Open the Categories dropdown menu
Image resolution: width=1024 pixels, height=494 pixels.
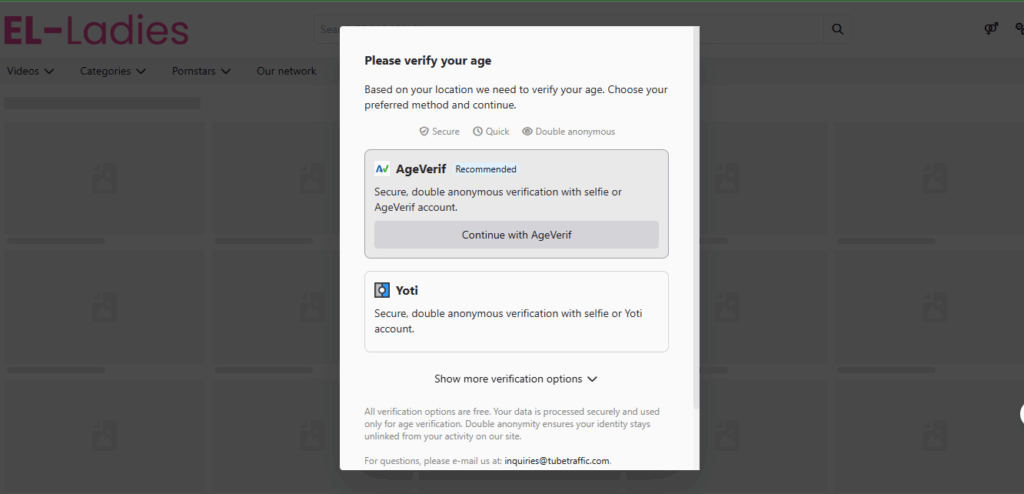click(x=113, y=71)
